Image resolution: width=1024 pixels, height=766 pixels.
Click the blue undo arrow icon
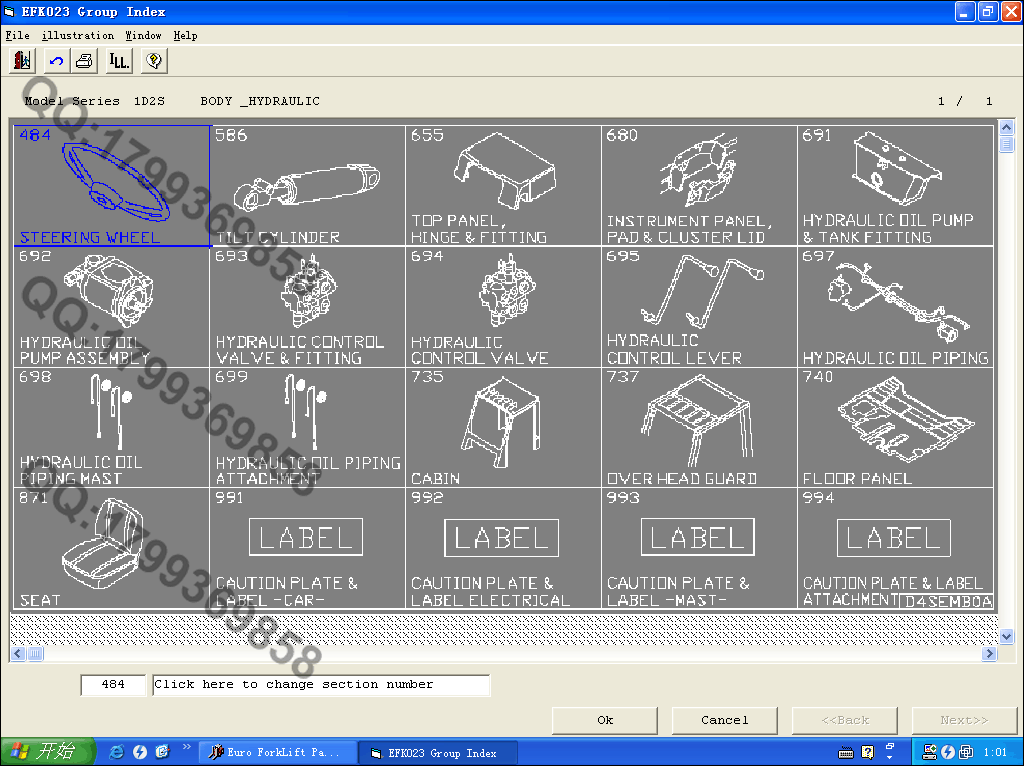point(55,61)
